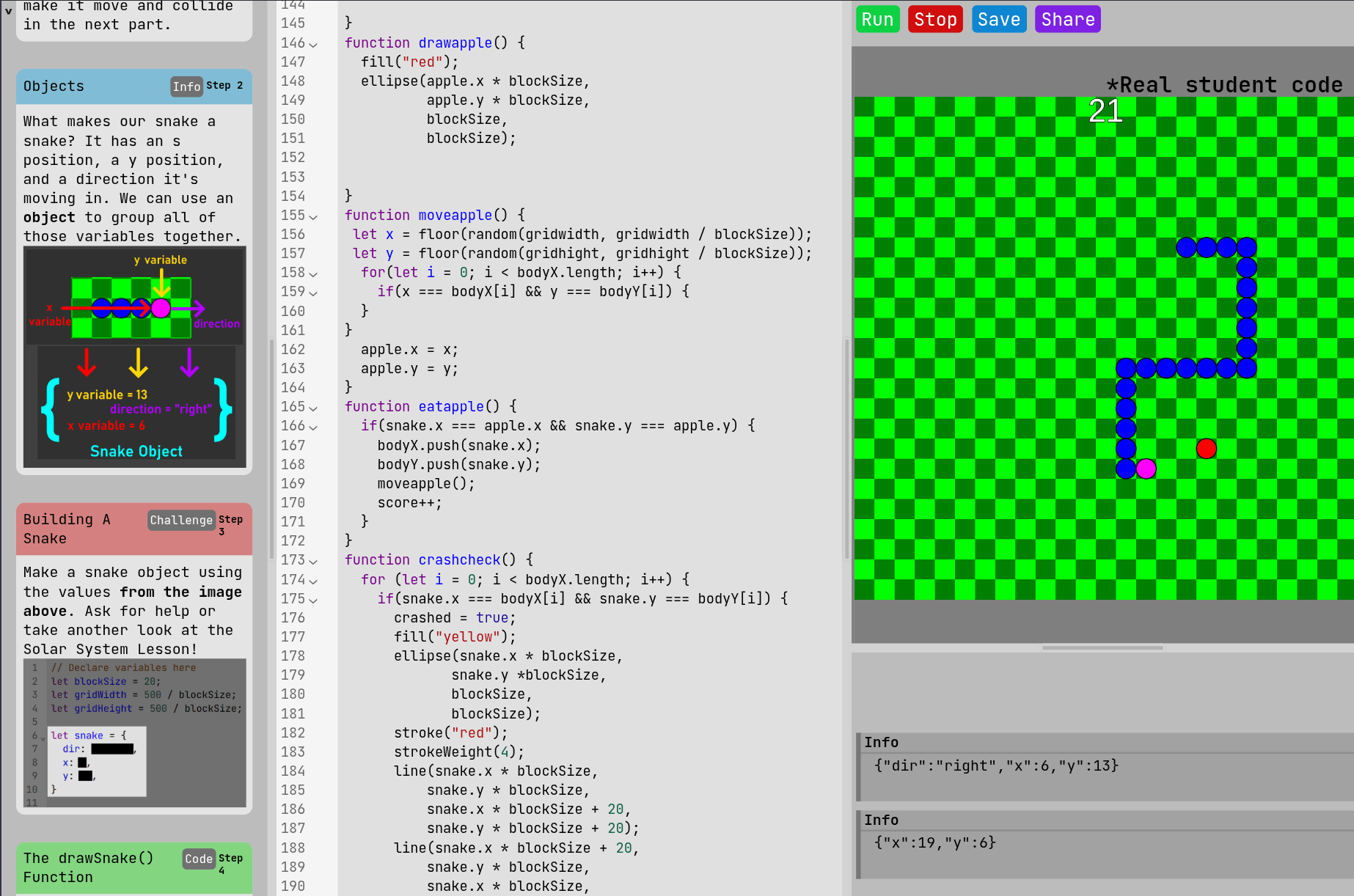Click 'apple.x = x;' on line 162
1354x896 pixels.
click(409, 350)
